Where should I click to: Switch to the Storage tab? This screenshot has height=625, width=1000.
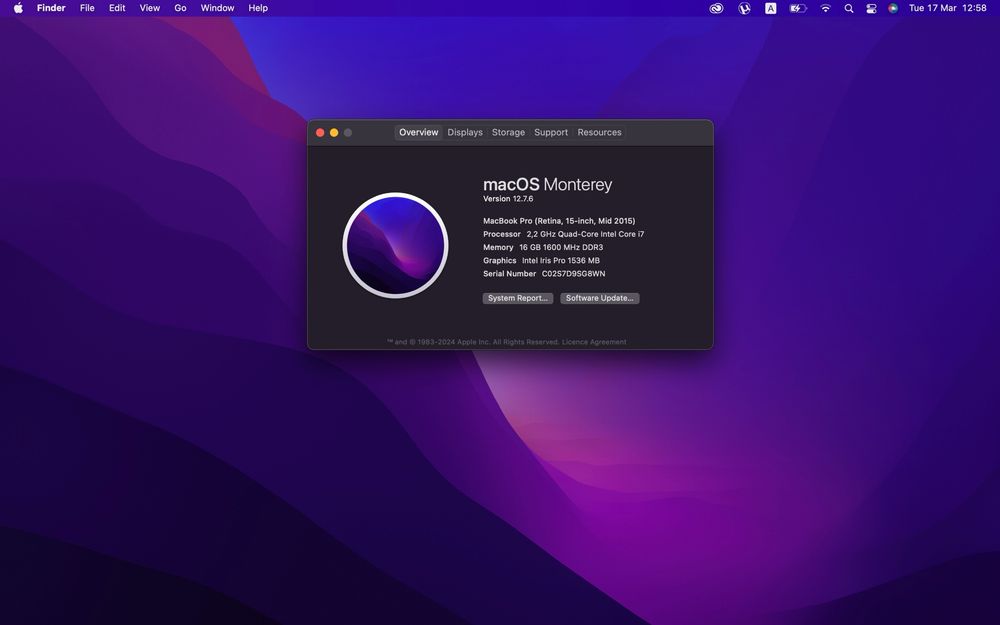(508, 133)
